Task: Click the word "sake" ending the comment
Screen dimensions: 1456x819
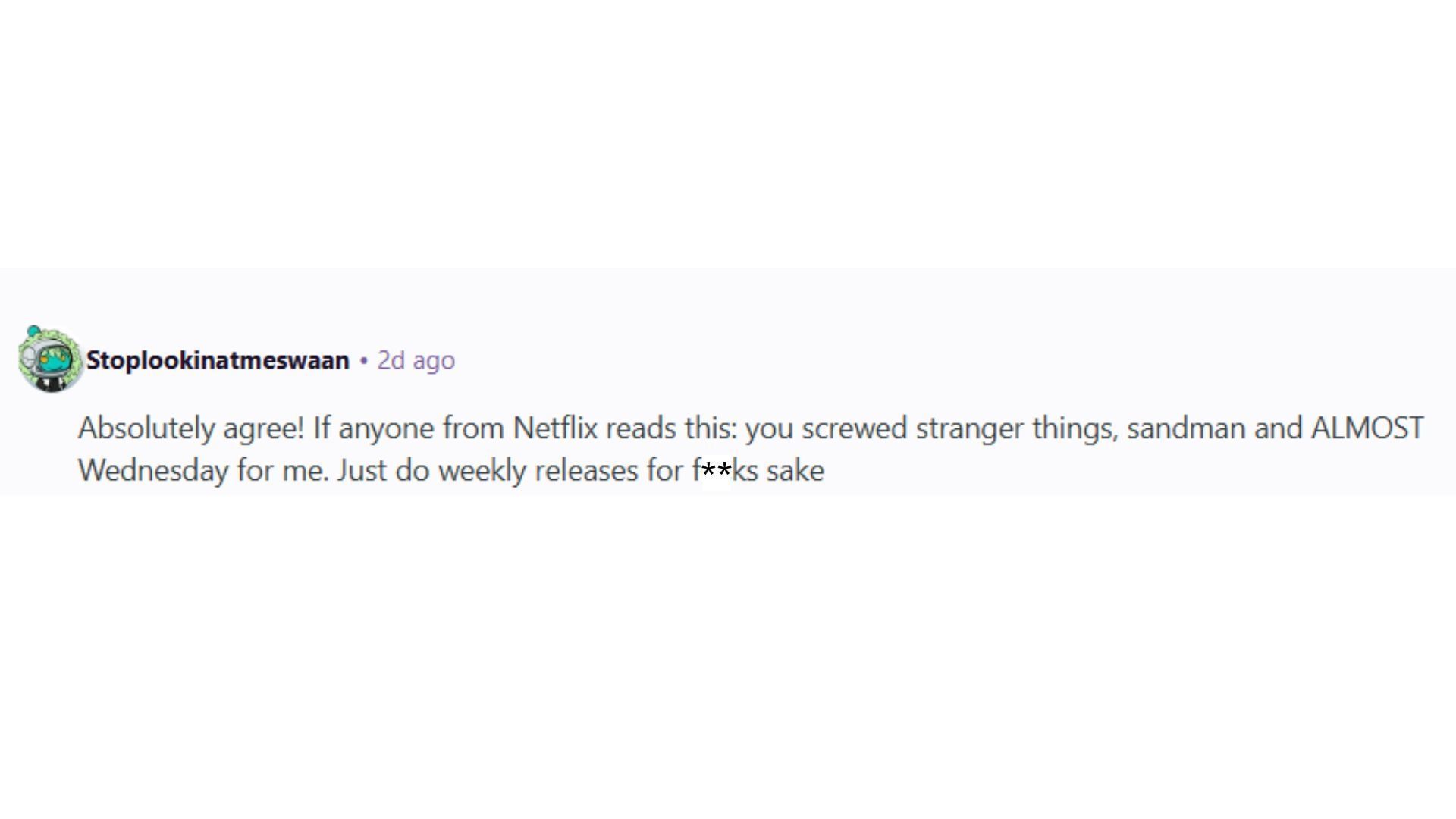Action: click(x=795, y=471)
